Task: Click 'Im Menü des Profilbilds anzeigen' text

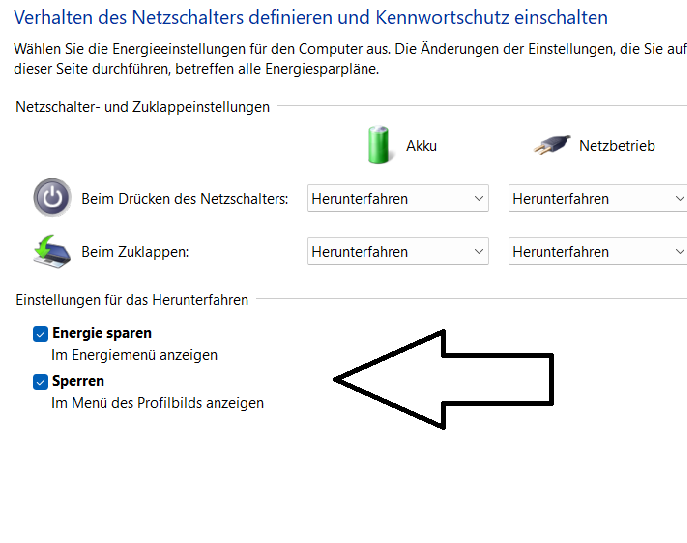Action: click(x=158, y=403)
